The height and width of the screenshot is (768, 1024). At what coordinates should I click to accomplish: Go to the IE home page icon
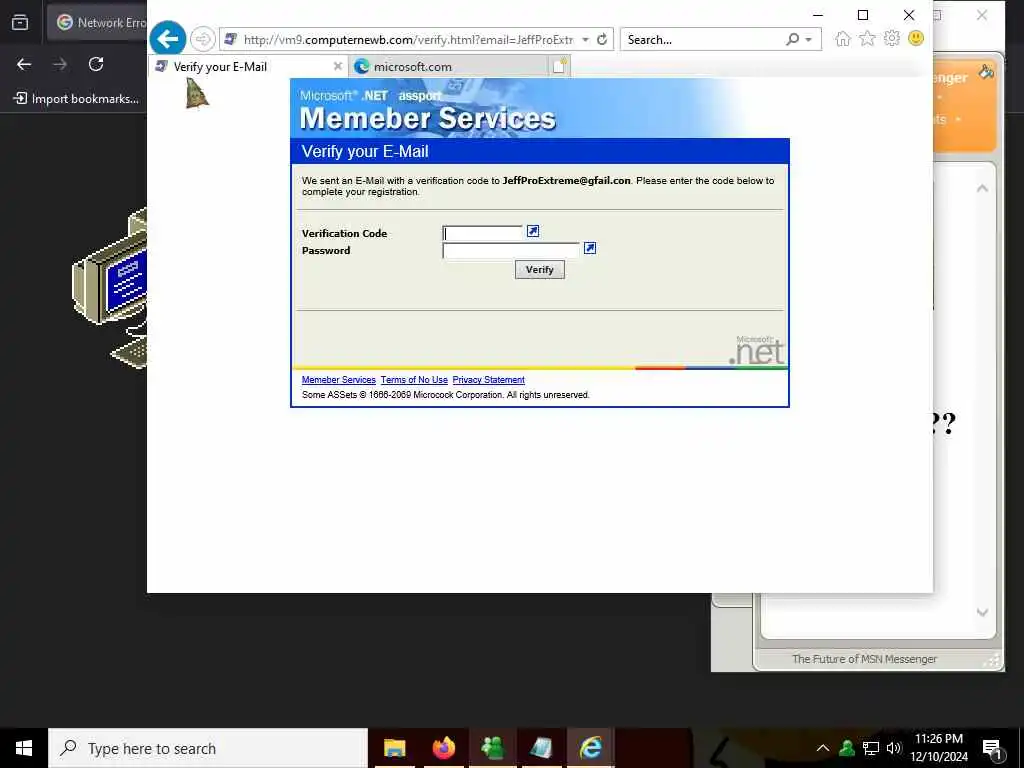[842, 39]
